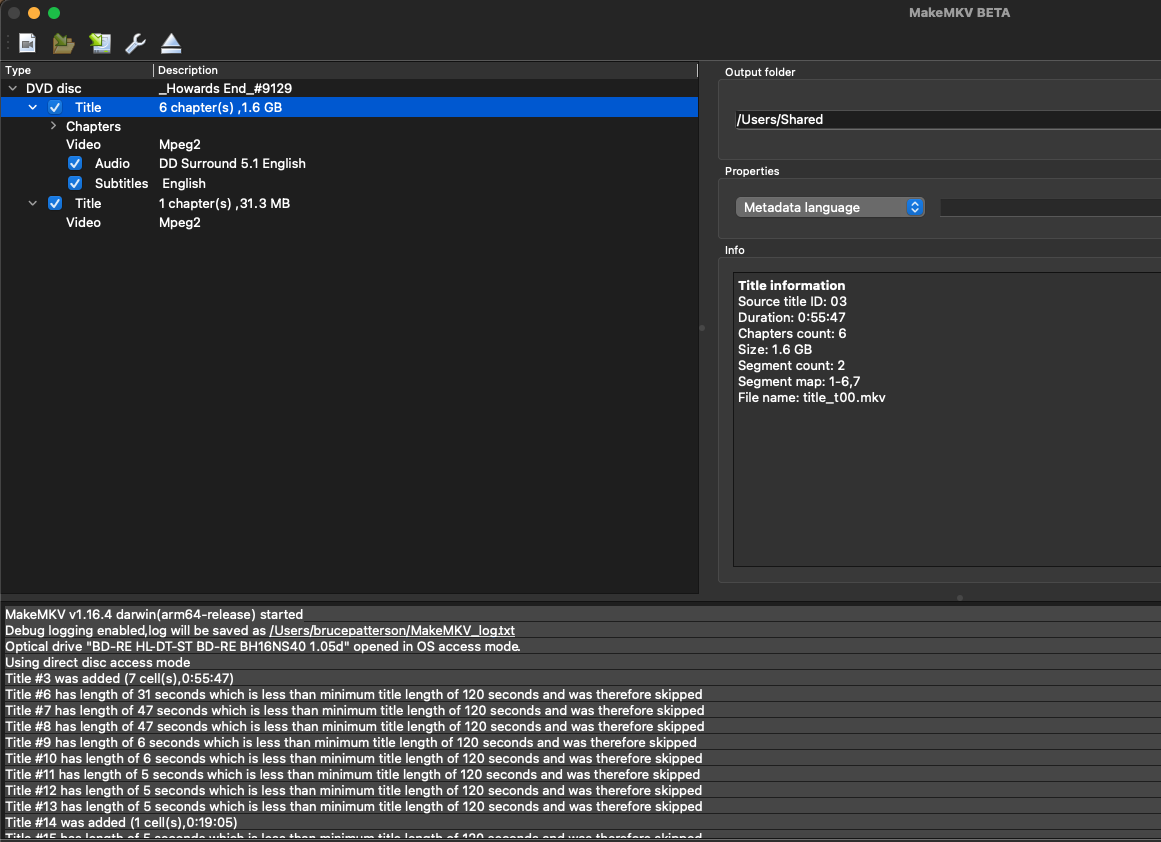Click log line for skipped Title #6
The height and width of the screenshot is (842, 1161).
(354, 695)
